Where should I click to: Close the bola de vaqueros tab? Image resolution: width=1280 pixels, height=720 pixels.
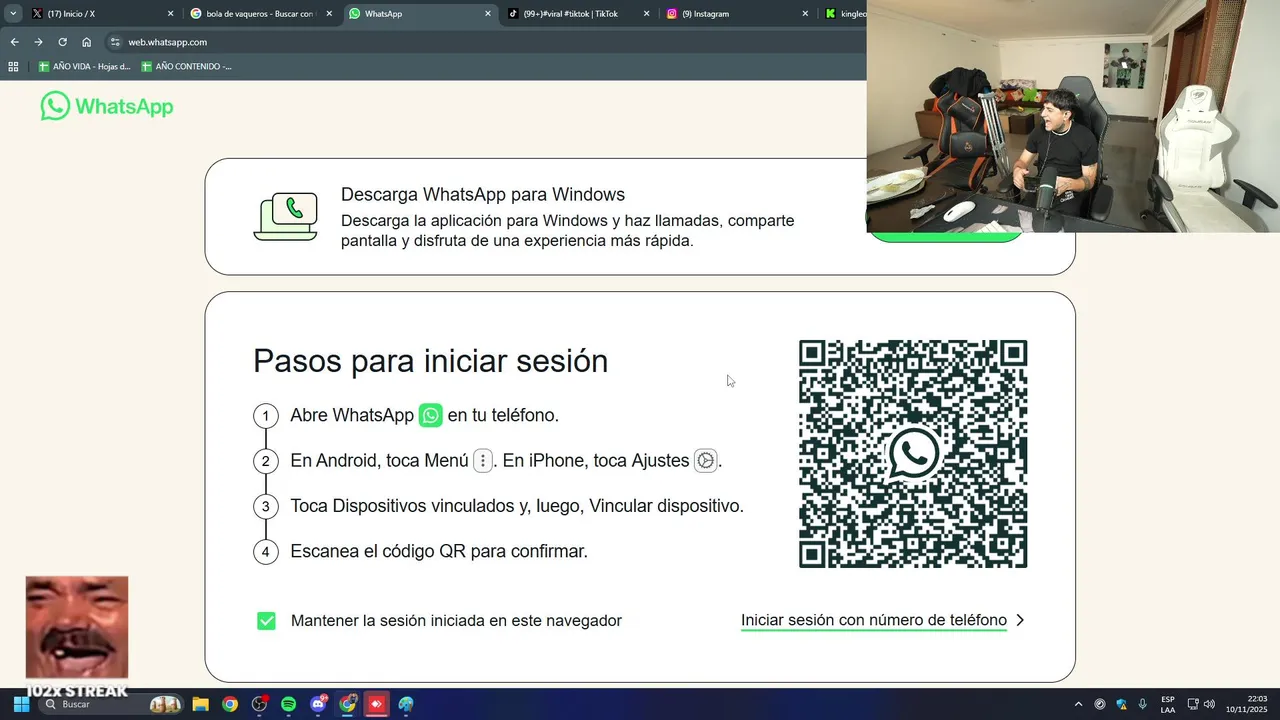tap(329, 14)
